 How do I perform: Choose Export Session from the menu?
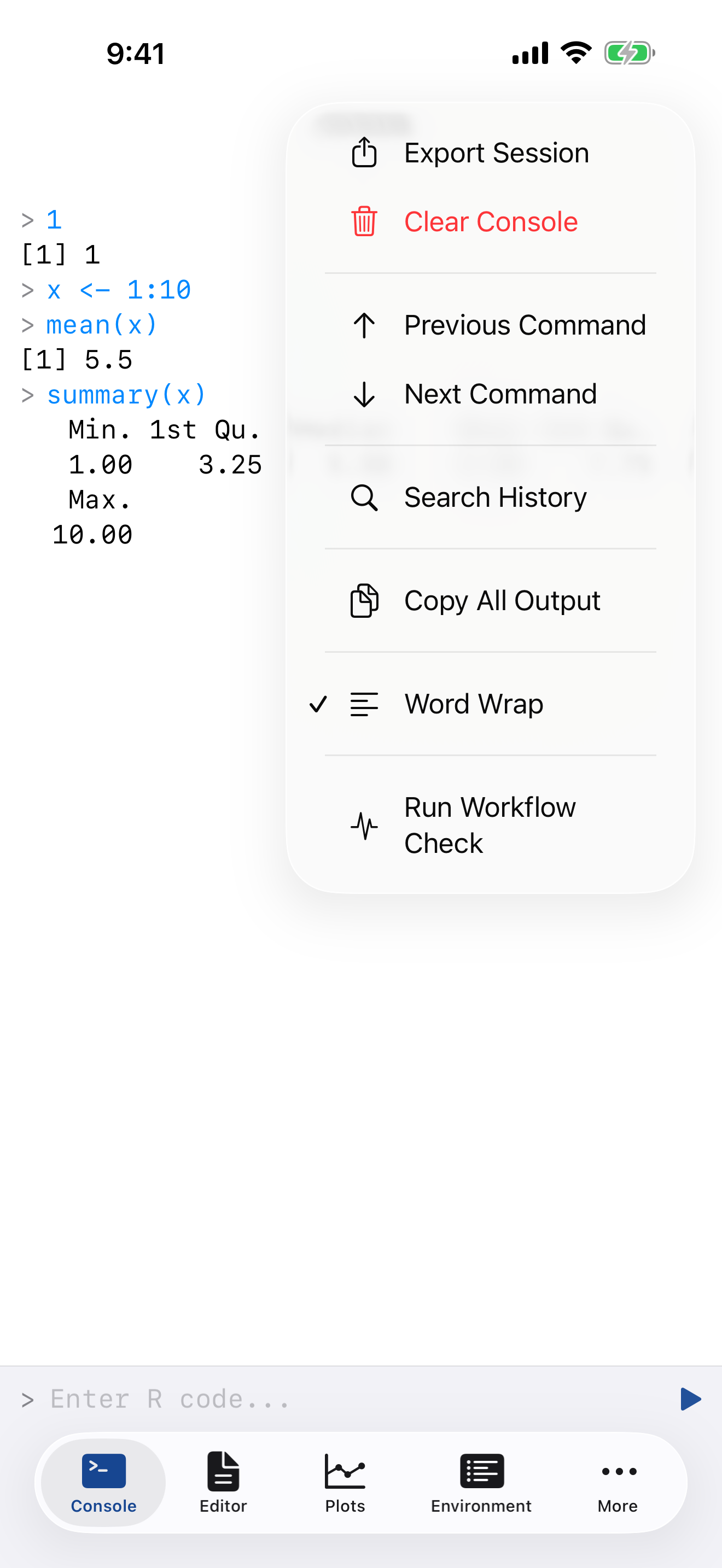(x=496, y=153)
